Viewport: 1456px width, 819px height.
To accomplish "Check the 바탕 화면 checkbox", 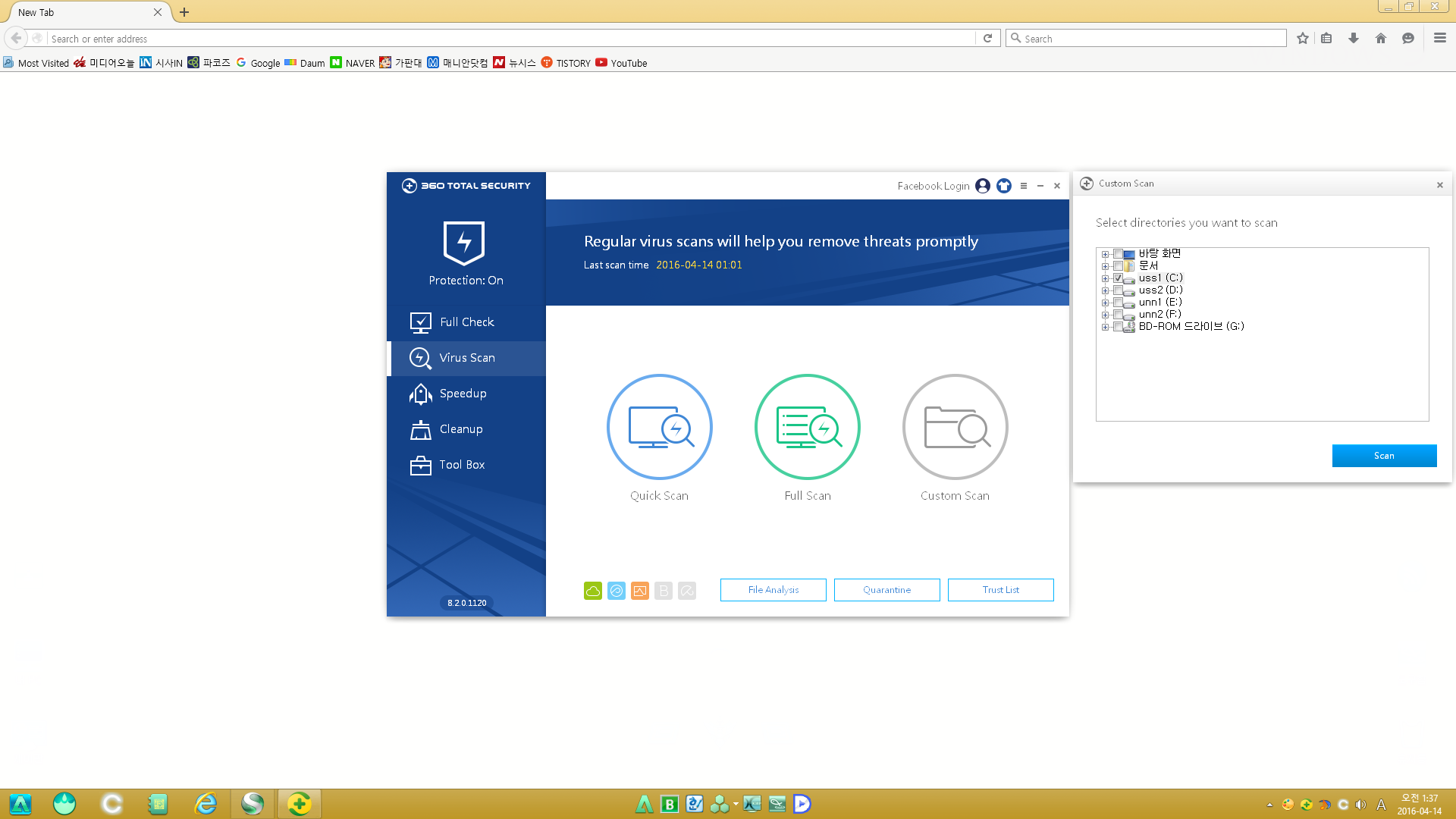I will tap(1118, 254).
